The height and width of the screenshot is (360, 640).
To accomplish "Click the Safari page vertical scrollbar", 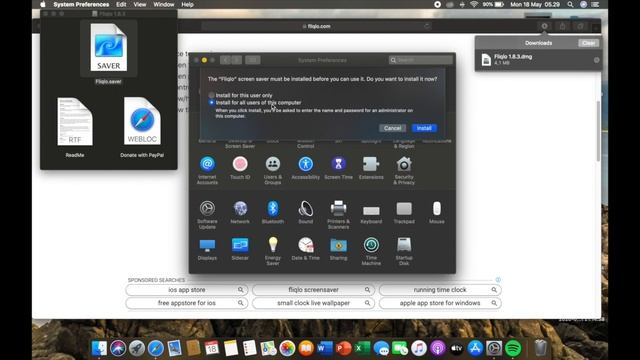I will coord(598,131).
